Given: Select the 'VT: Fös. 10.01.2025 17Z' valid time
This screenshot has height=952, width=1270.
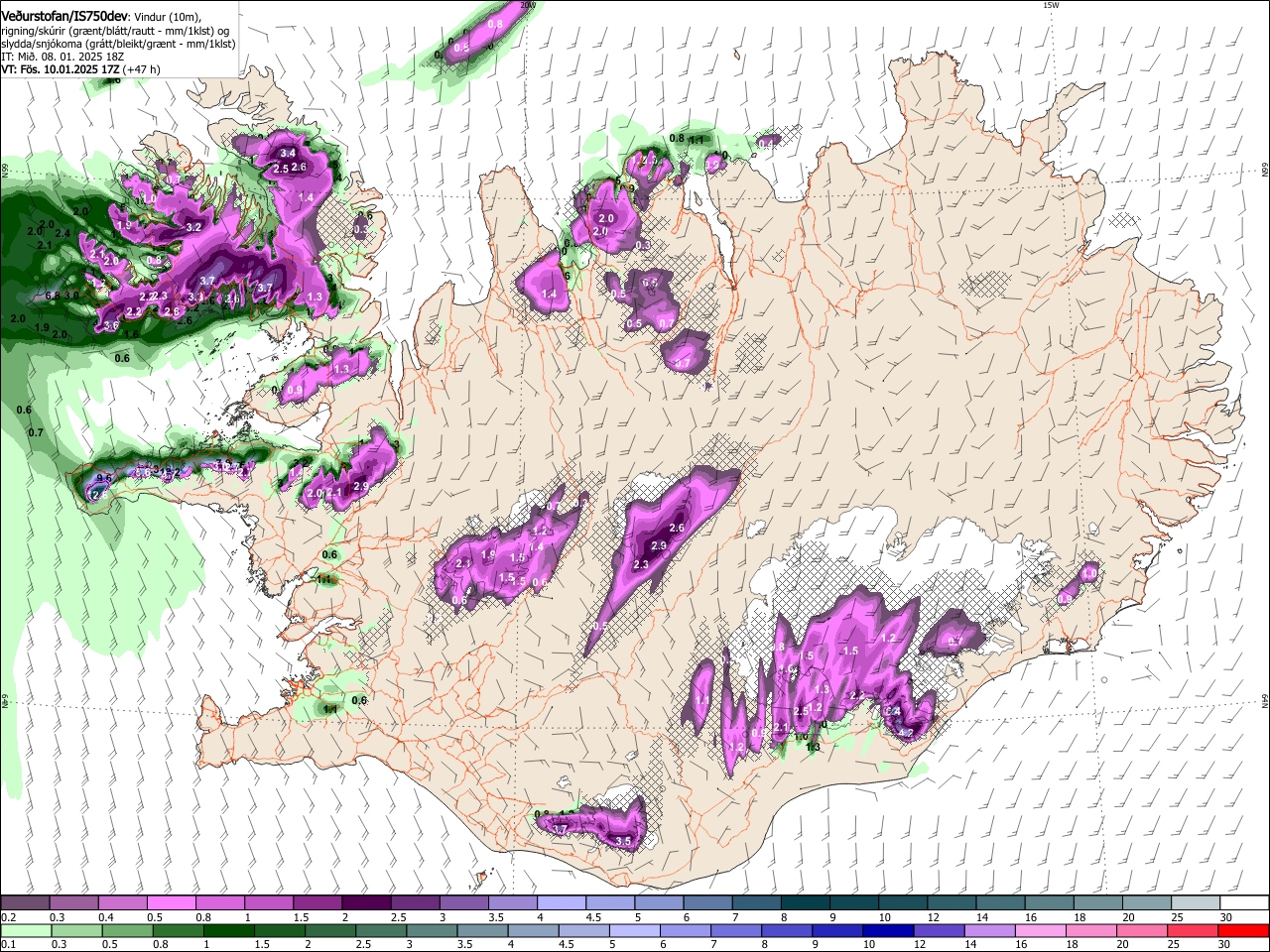Looking at the screenshot, I should click(60, 69).
